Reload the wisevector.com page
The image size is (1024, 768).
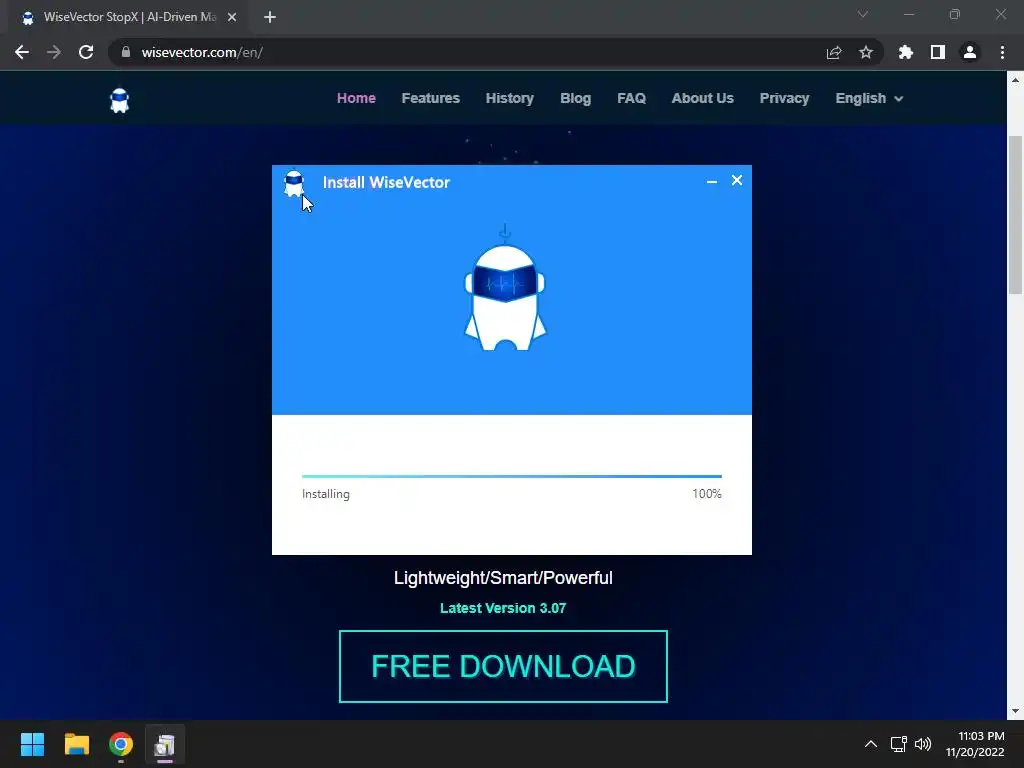[86, 52]
